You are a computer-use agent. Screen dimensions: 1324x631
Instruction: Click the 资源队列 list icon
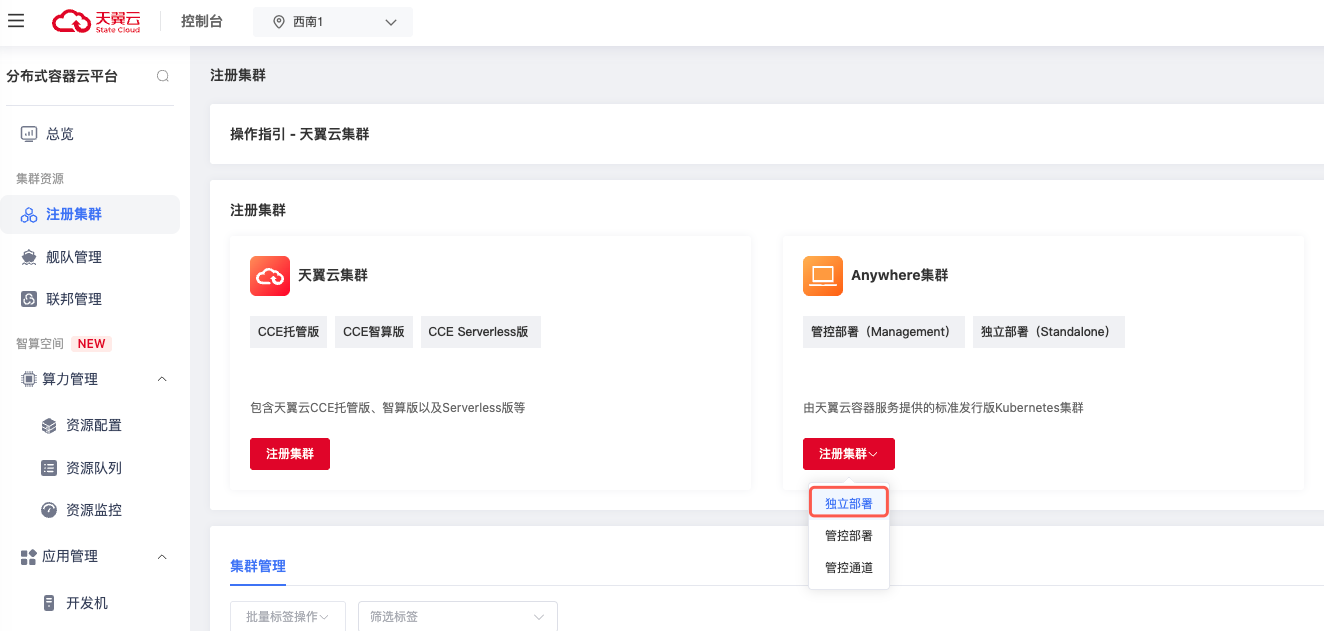pos(49,468)
